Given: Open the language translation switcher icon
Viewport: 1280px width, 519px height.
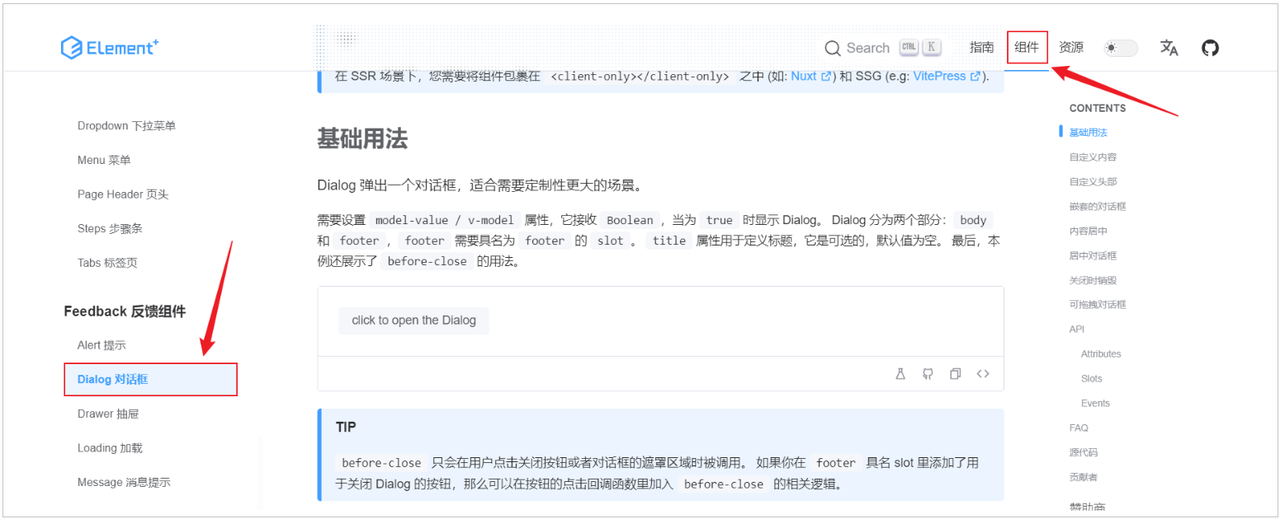Looking at the screenshot, I should tap(1168, 48).
